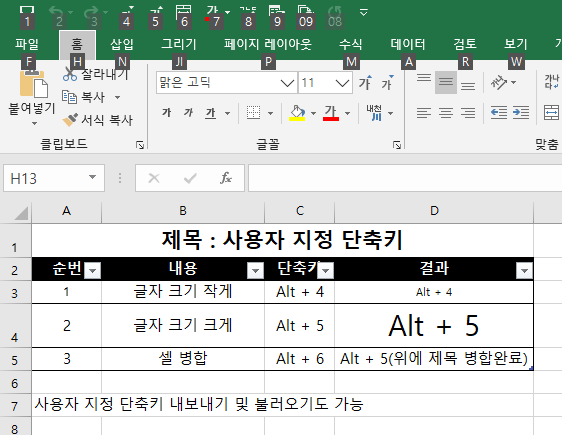Align text to vertical middle

[x=446, y=82]
